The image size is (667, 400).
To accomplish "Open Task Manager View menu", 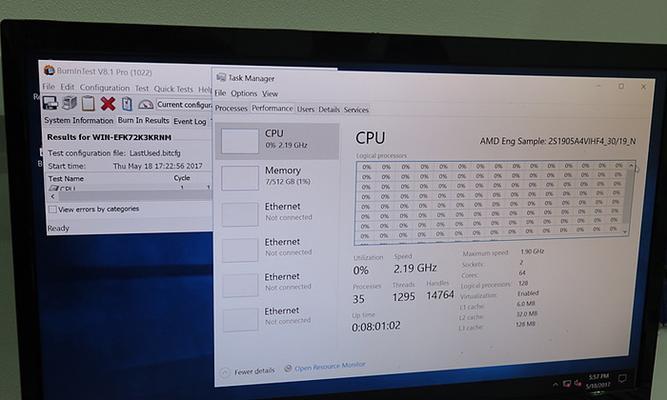I will click(x=270, y=94).
